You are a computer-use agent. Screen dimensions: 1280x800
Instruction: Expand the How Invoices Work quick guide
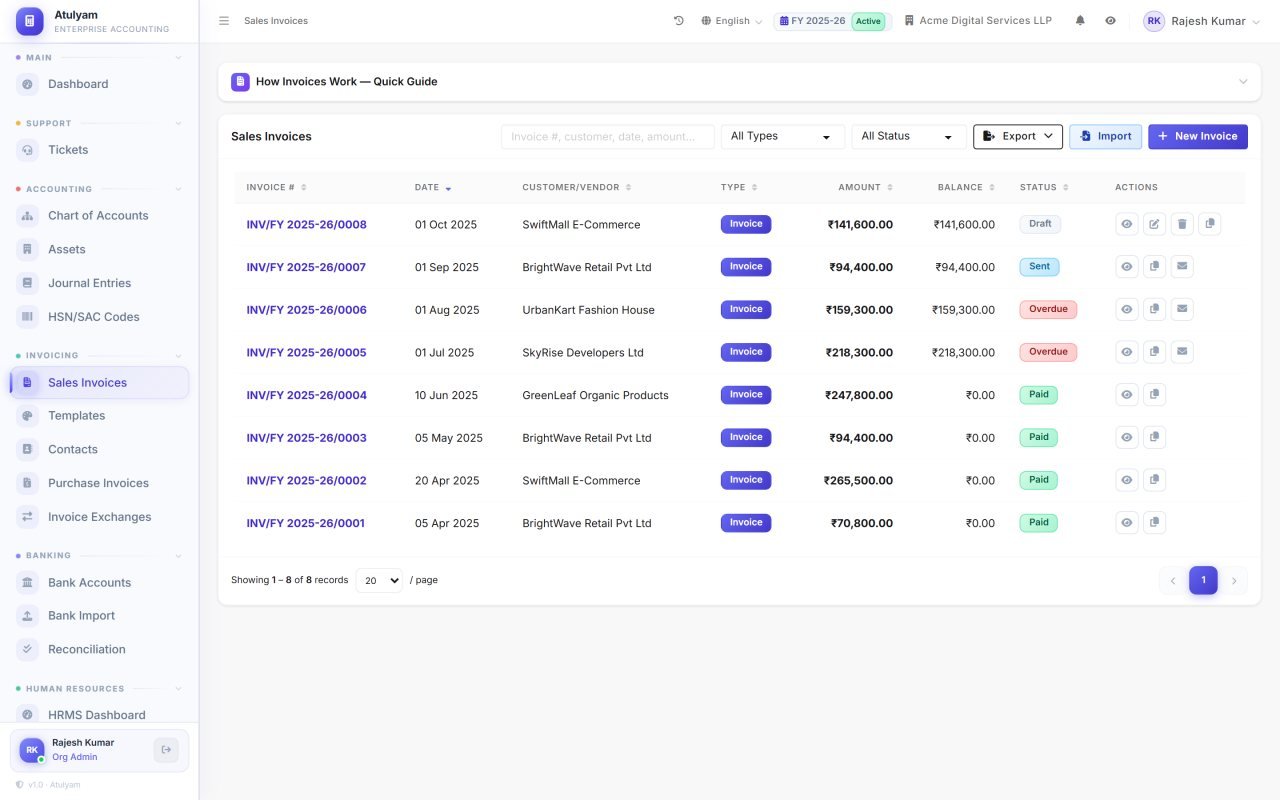739,82
